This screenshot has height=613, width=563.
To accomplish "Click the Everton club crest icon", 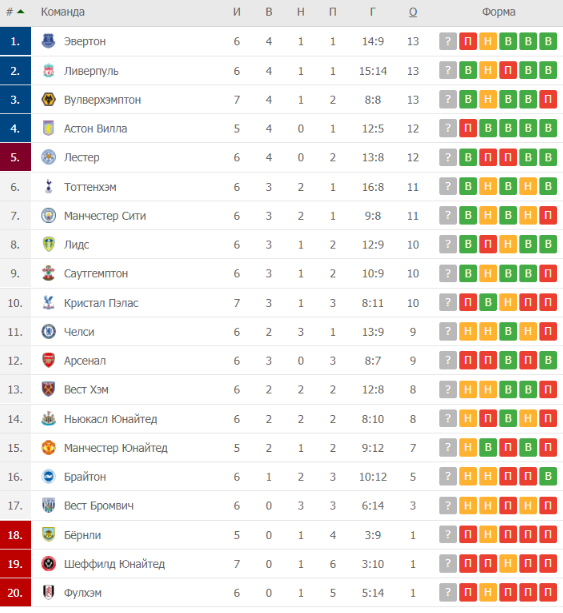I will point(48,41).
